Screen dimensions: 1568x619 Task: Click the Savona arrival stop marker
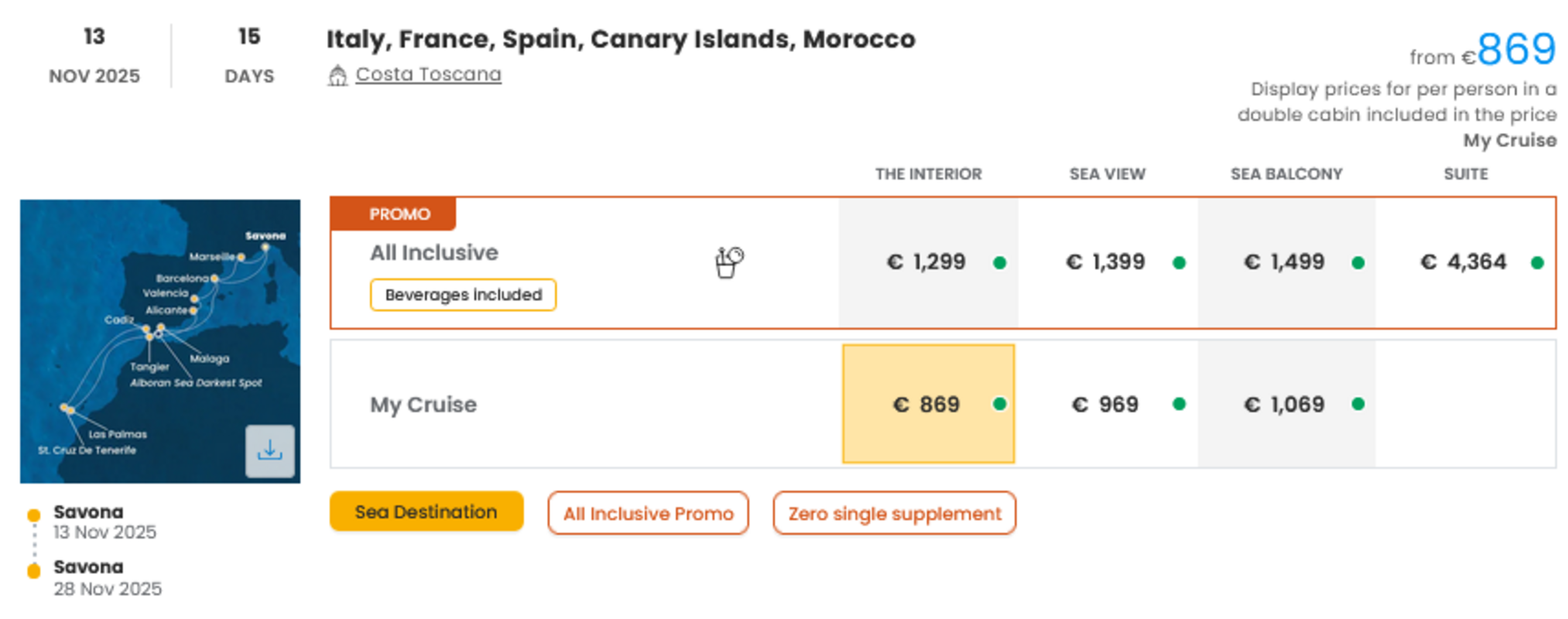click(34, 572)
